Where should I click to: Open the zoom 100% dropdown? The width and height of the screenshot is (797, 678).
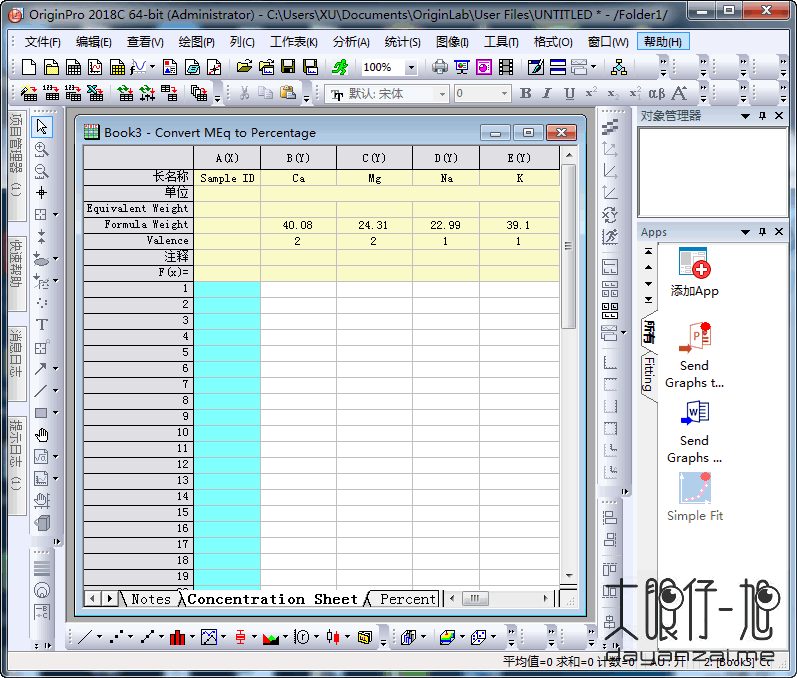411,67
